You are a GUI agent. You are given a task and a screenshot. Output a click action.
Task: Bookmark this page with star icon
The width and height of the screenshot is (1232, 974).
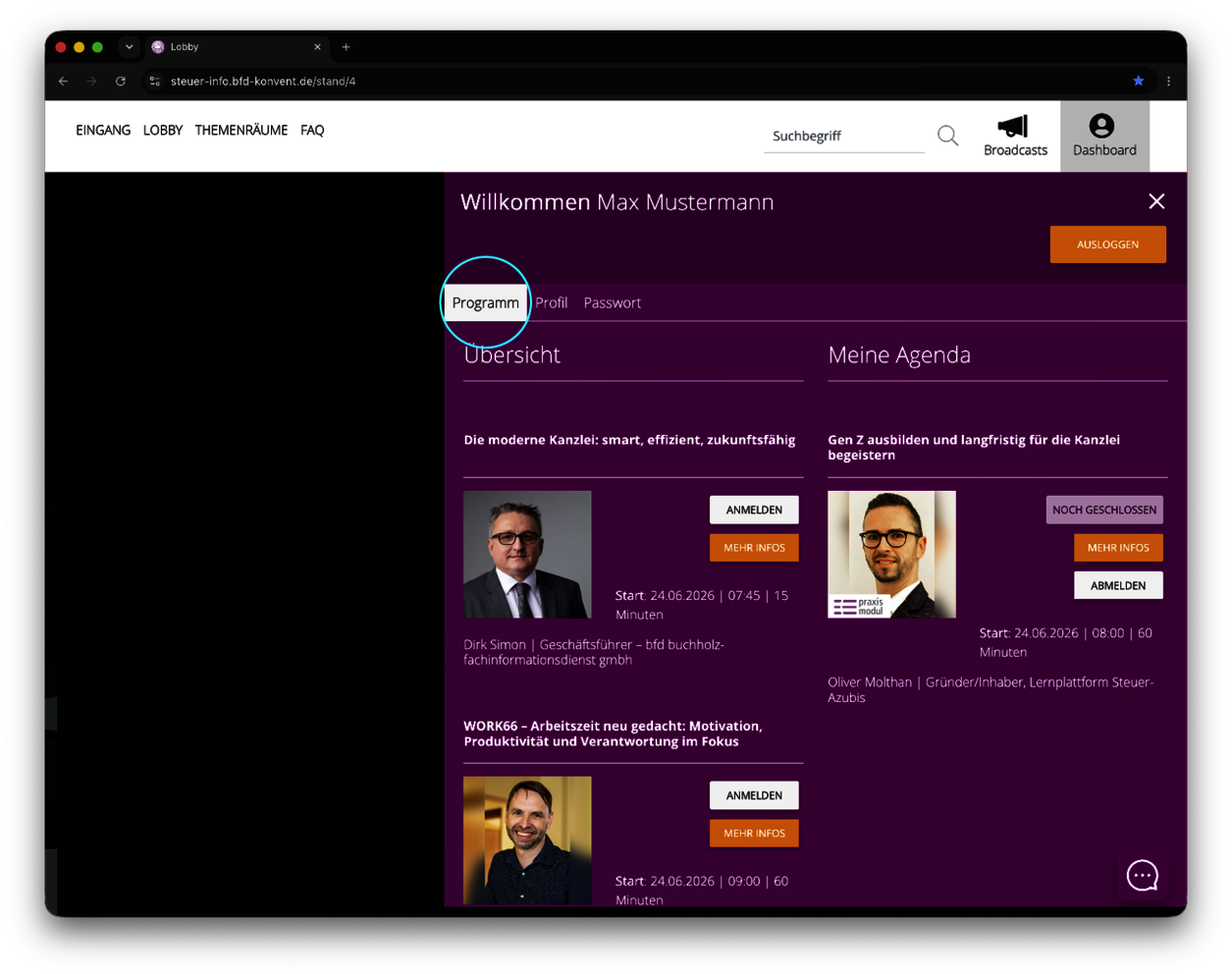pyautogui.click(x=1139, y=81)
